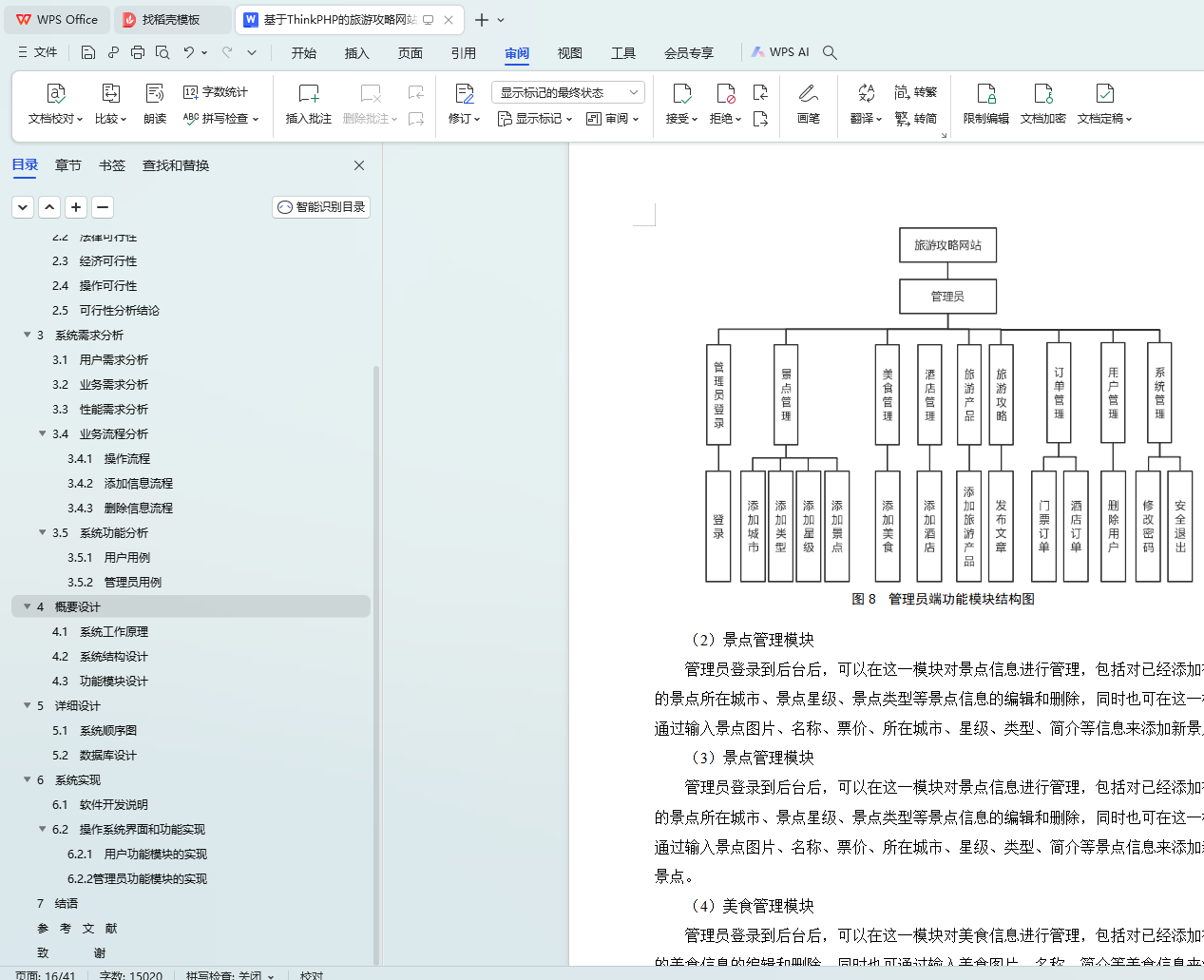Click the 拼写检查 status bar toggle
Image resolution: width=1204 pixels, height=980 pixels.
click(229, 975)
